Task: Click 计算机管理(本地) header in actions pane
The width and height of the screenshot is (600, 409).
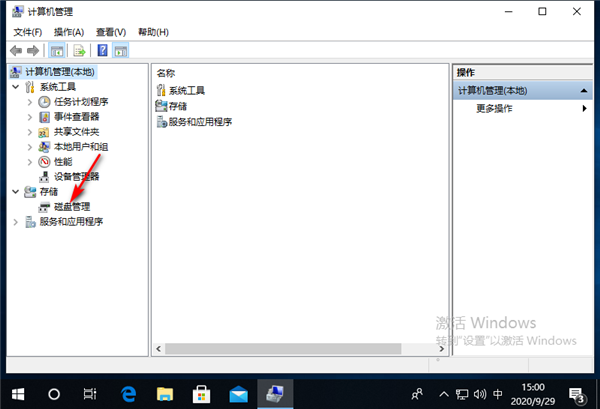Action: point(523,91)
